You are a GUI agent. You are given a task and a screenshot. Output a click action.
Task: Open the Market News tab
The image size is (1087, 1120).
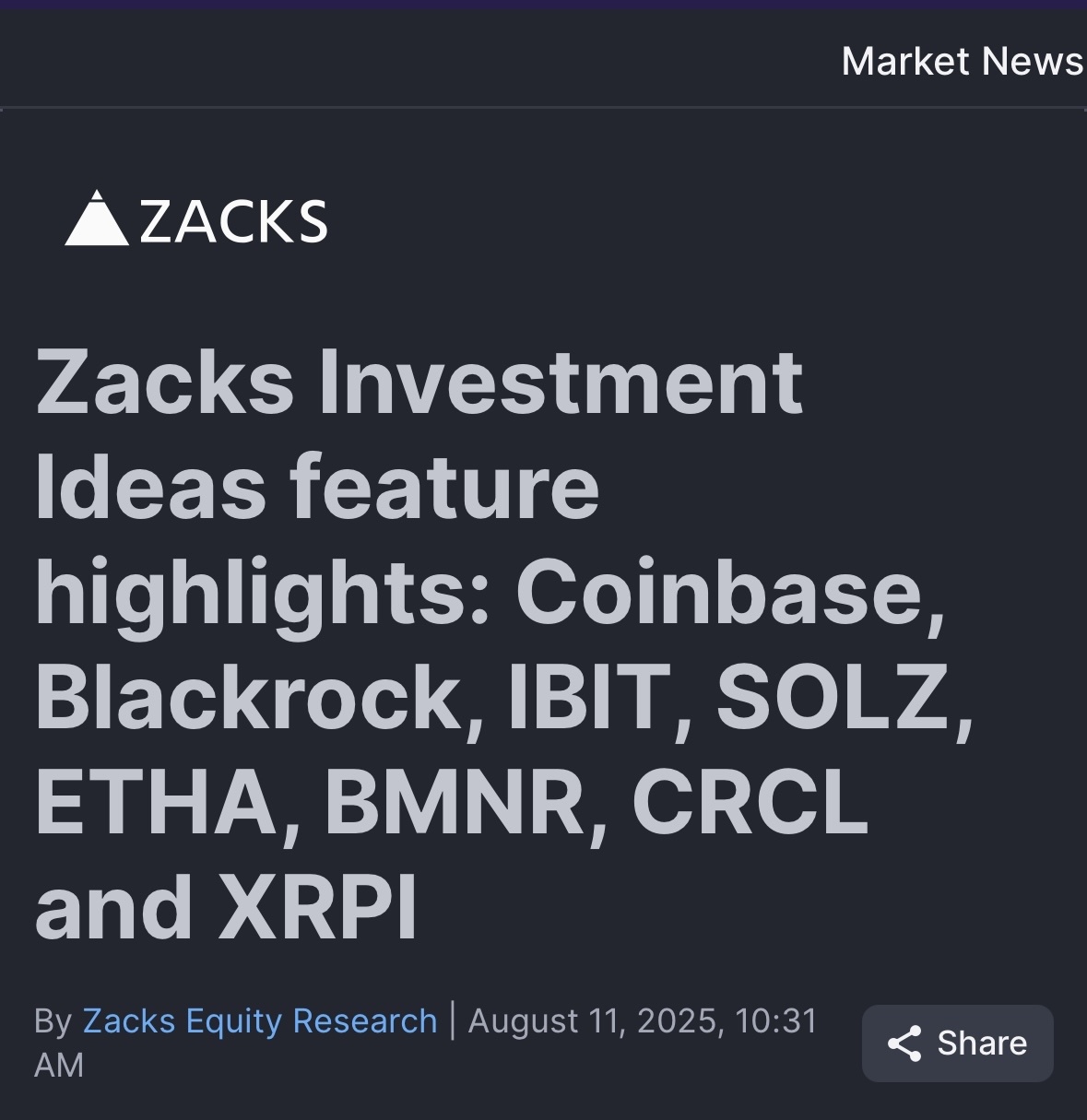963,62
